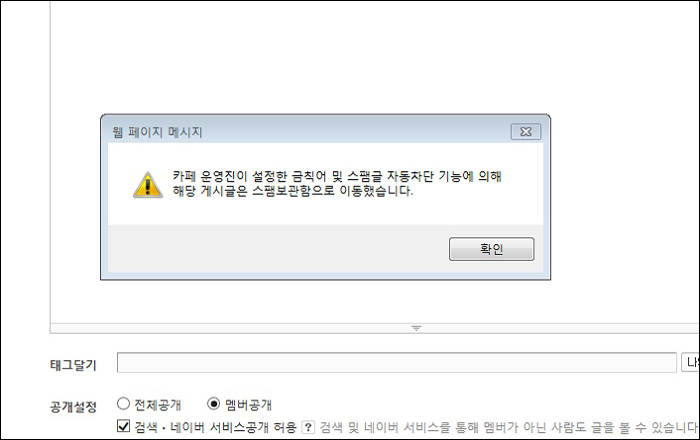This screenshot has width=700, height=440.
Task: Click the 전체공개 option label text
Action: pyautogui.click(x=158, y=405)
